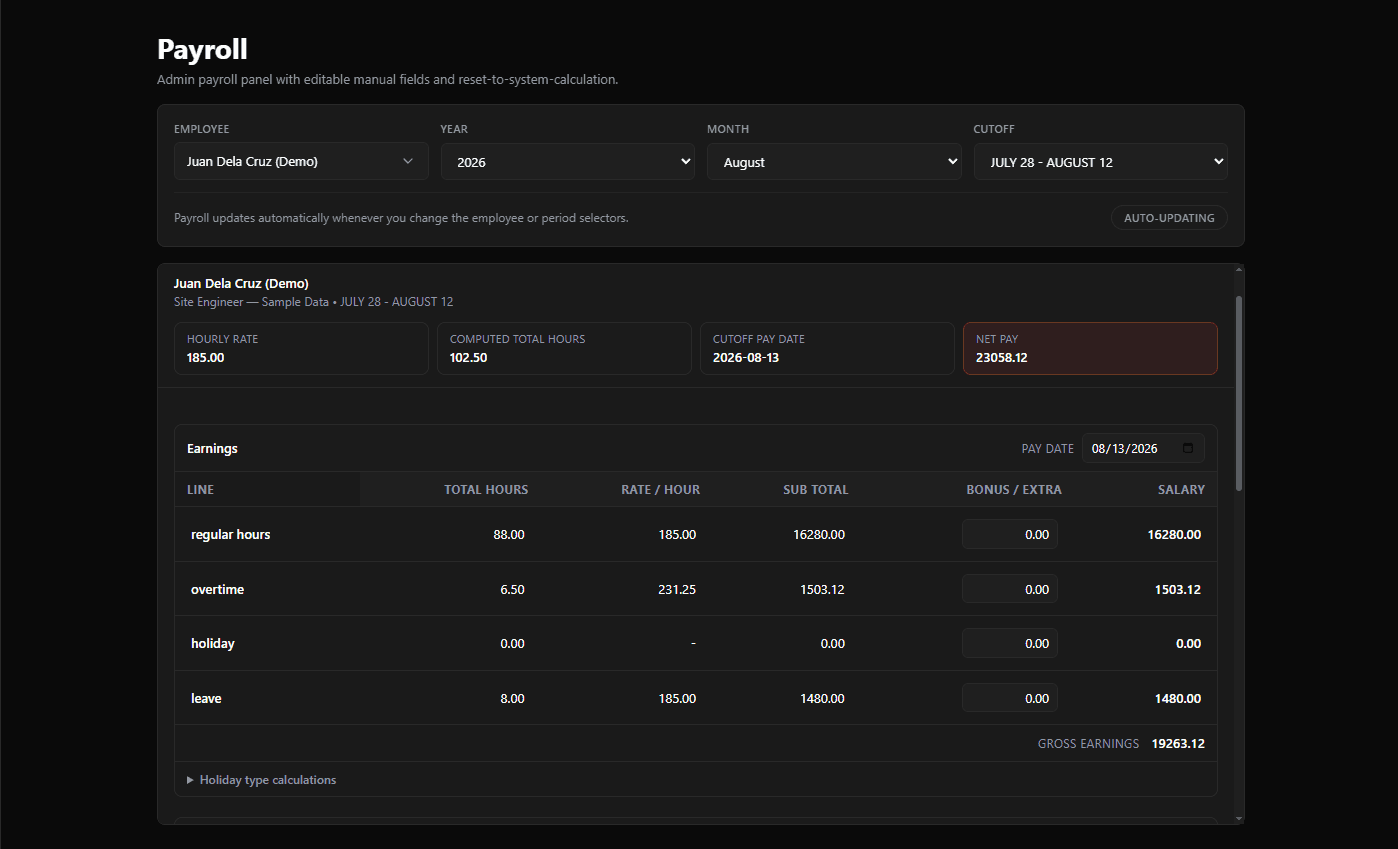
Task: Click gross earnings value 19263.12
Action: click(1178, 743)
